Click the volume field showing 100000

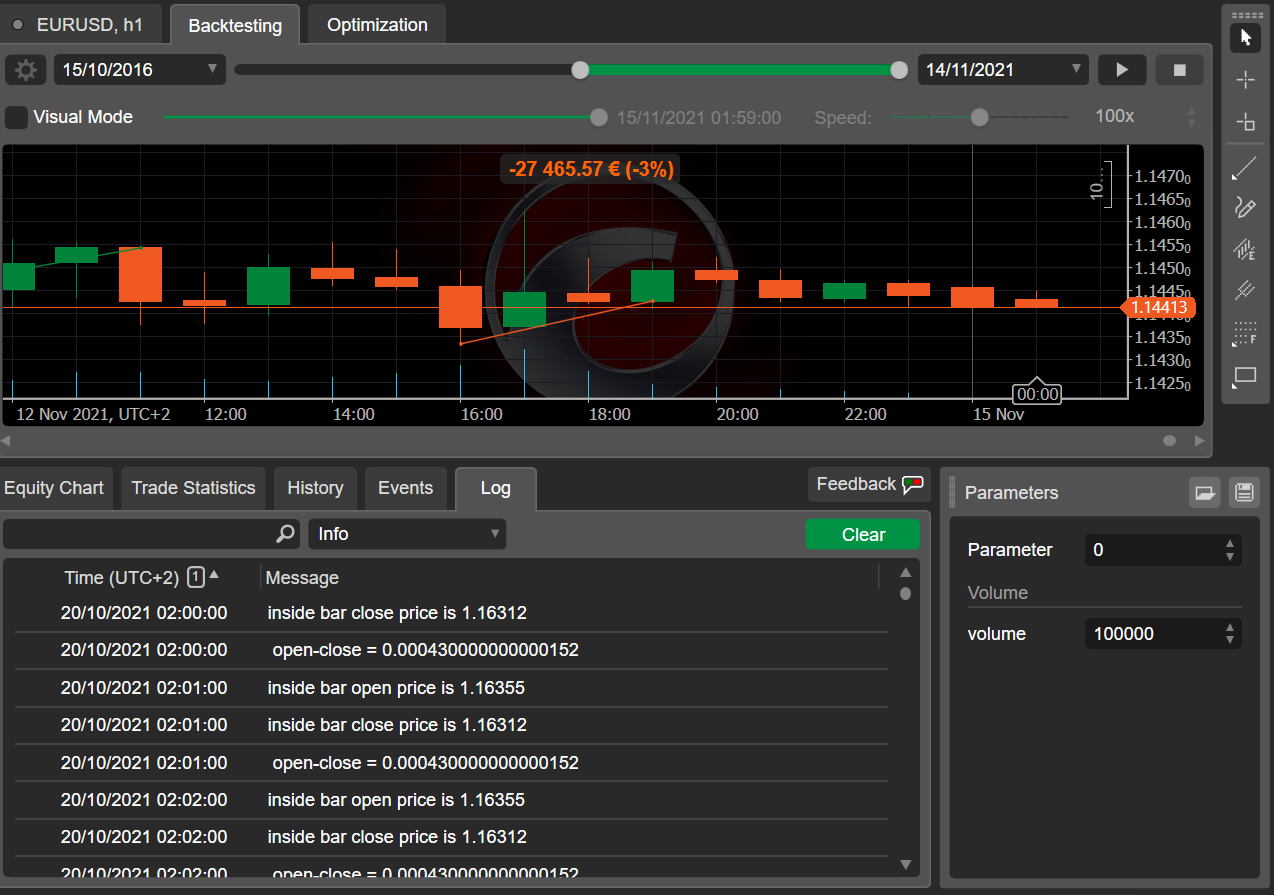[1154, 634]
